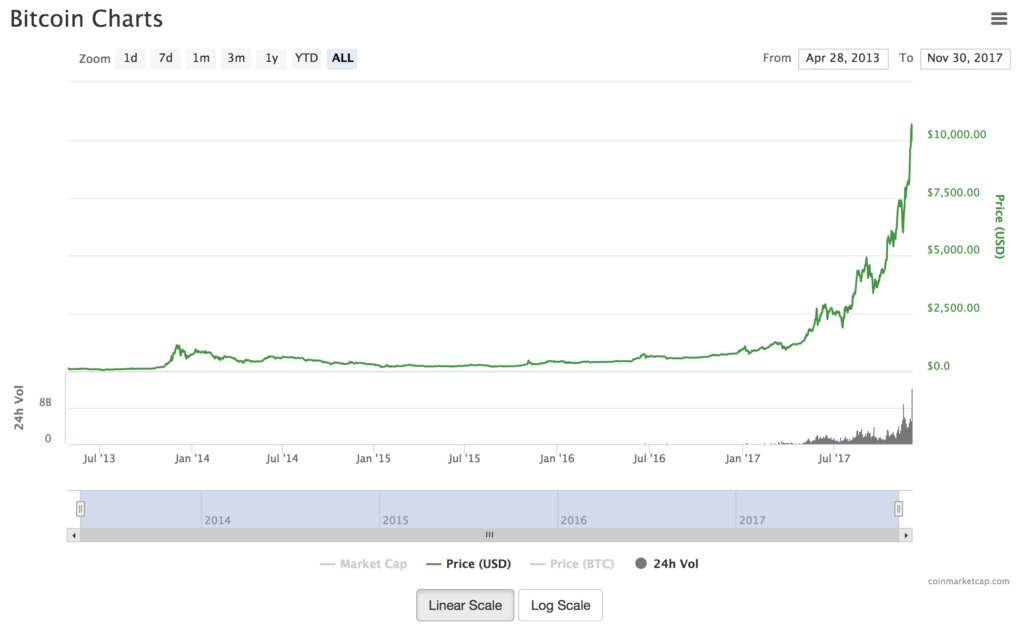Select the ALL zoom option
The image size is (1024, 629).
click(x=342, y=58)
